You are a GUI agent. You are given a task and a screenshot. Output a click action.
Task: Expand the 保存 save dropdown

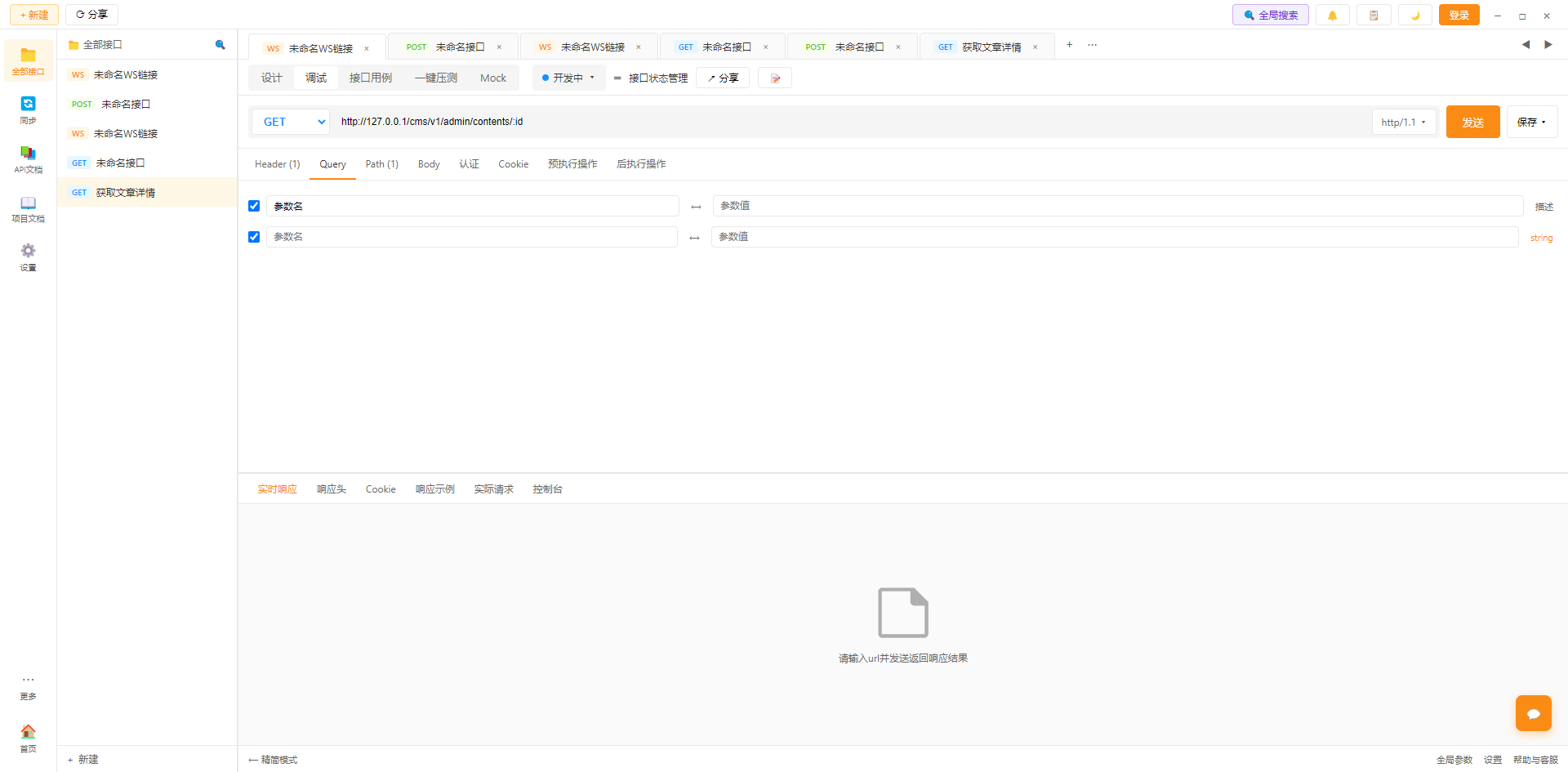[x=1531, y=123]
